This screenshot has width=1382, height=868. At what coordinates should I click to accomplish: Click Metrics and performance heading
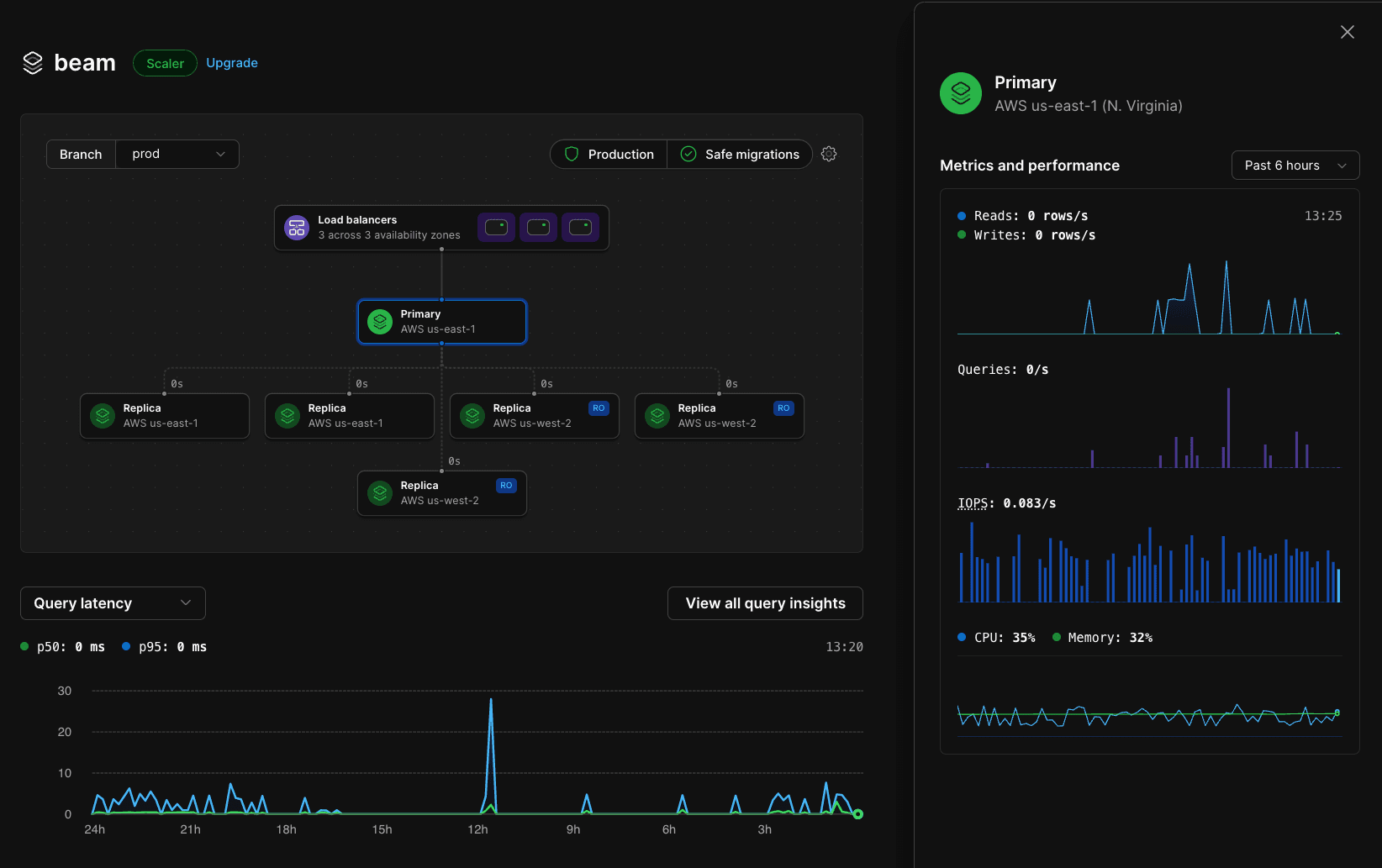[1030, 166]
